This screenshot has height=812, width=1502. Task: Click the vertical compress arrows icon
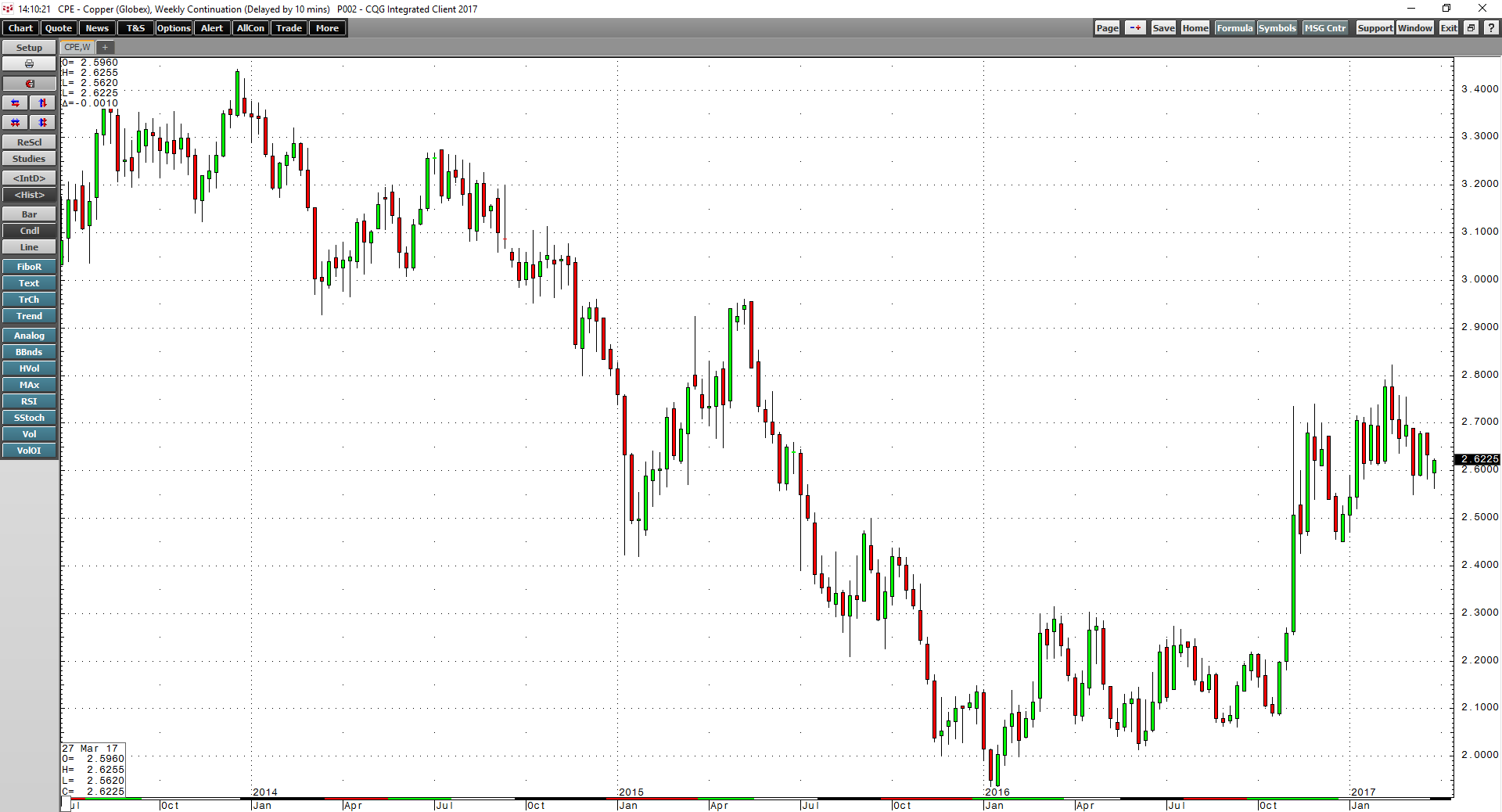43,123
